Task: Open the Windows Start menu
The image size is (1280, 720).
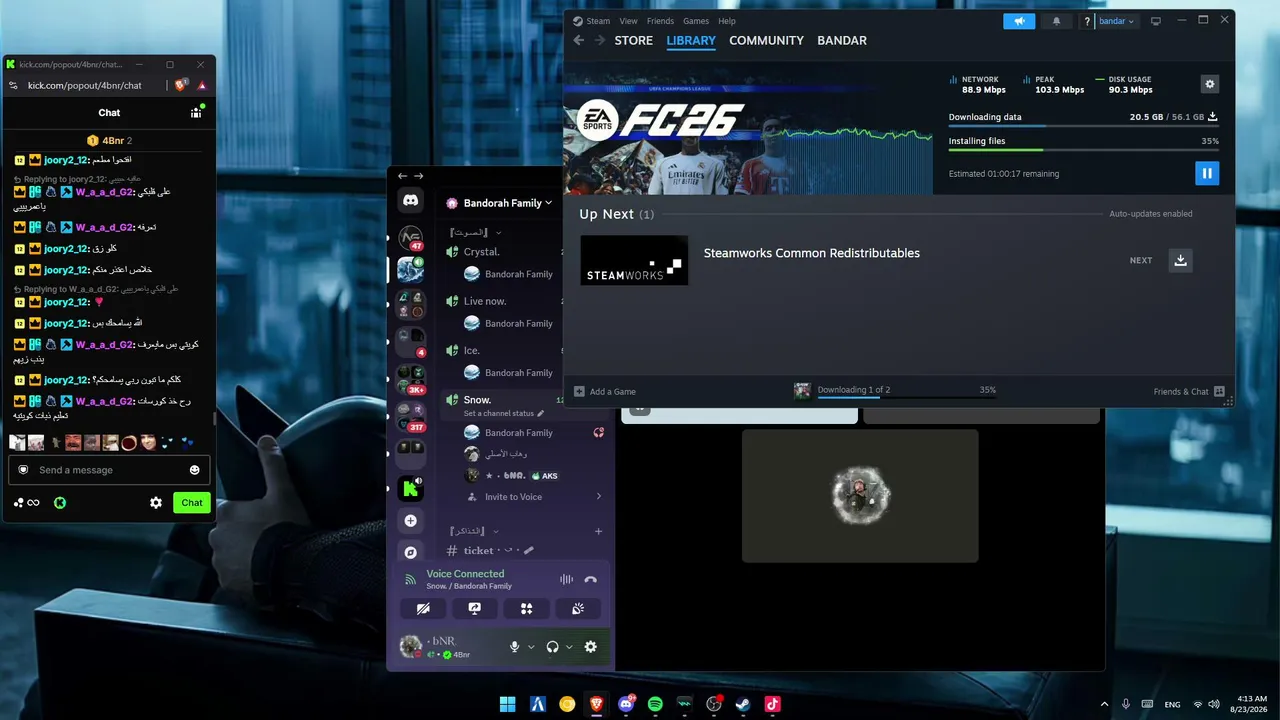Action: click(x=507, y=704)
